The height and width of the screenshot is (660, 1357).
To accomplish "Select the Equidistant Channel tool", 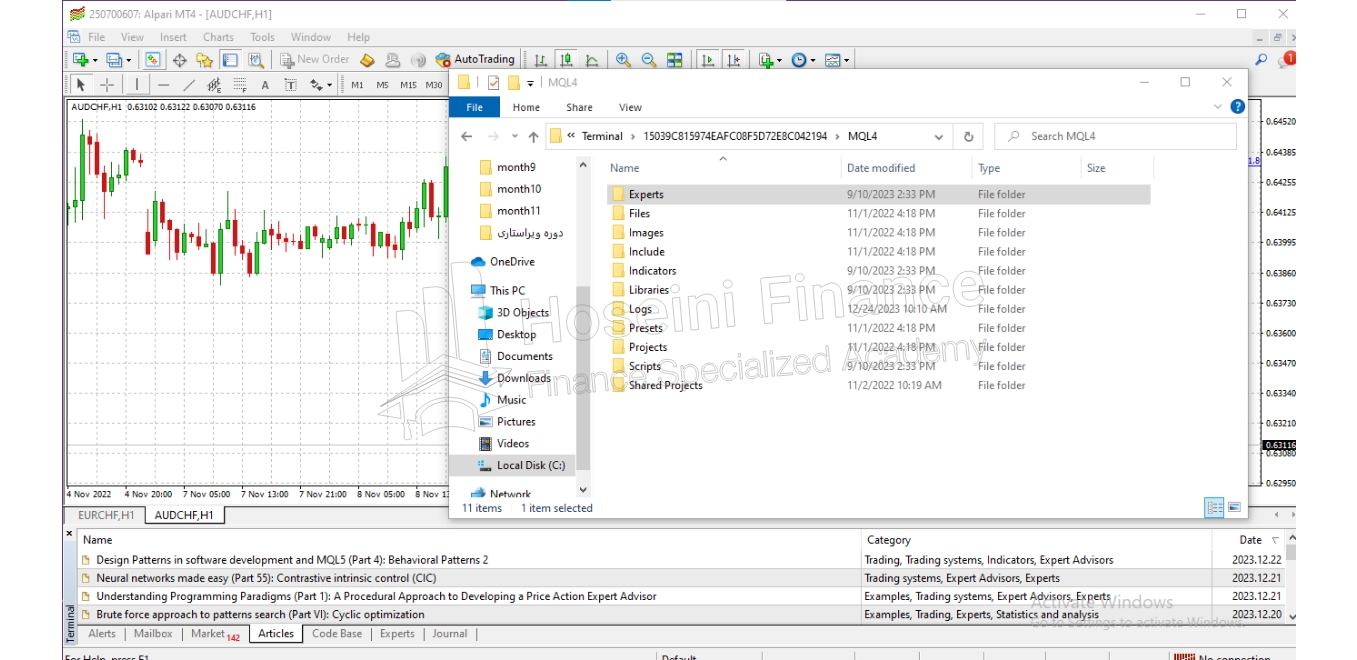I will [214, 85].
